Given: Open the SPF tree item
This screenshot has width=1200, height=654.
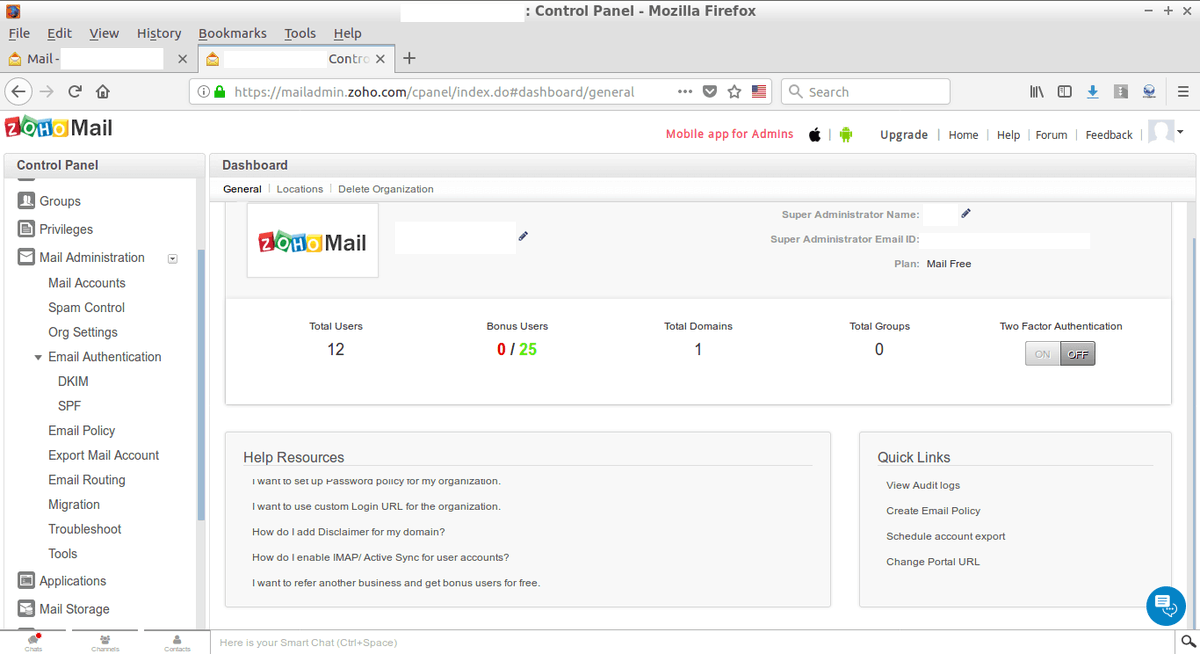Looking at the screenshot, I should pos(70,406).
